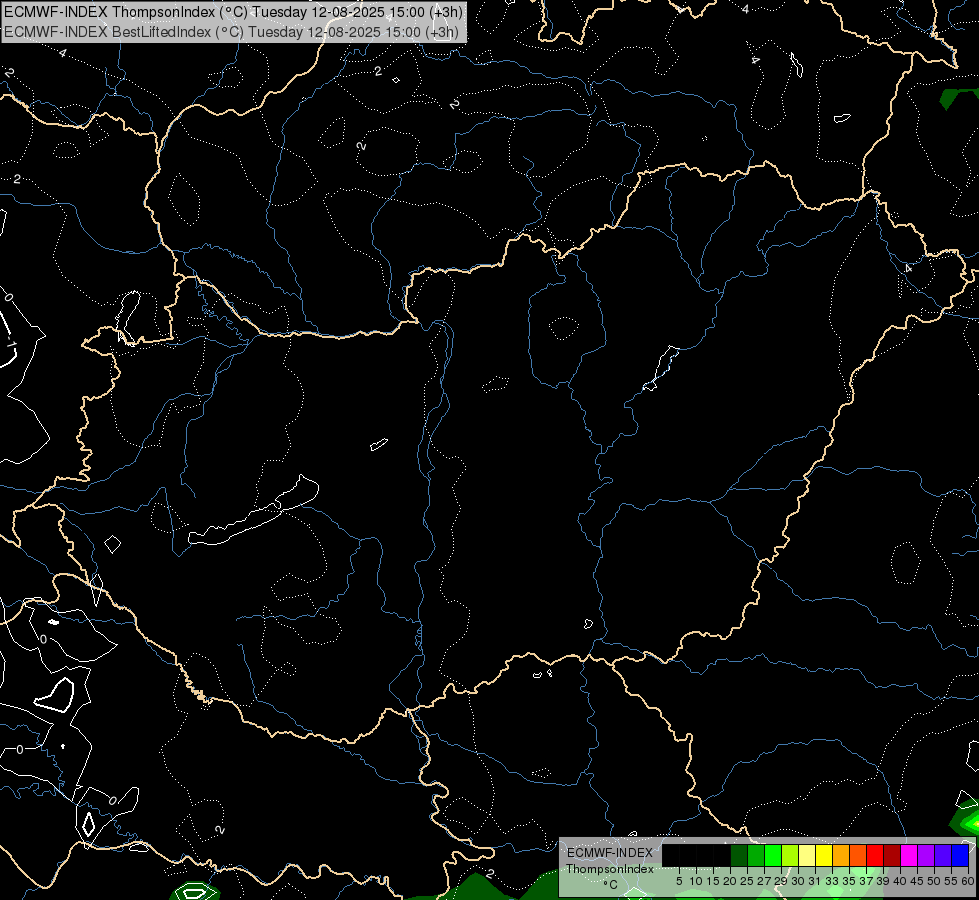Click the legend scale value 39

coord(883,881)
